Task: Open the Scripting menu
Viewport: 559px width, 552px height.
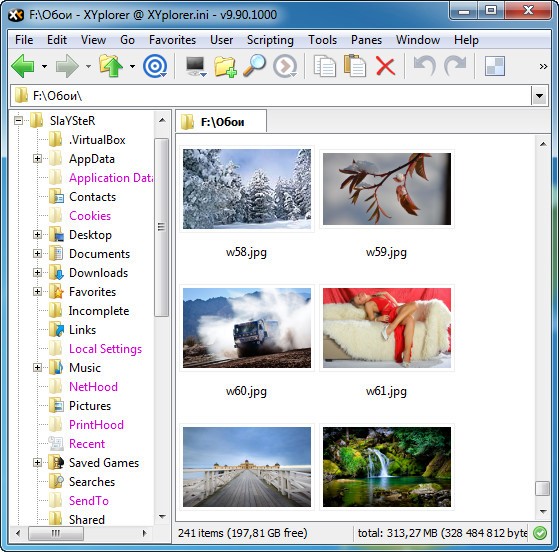Action: [x=270, y=40]
